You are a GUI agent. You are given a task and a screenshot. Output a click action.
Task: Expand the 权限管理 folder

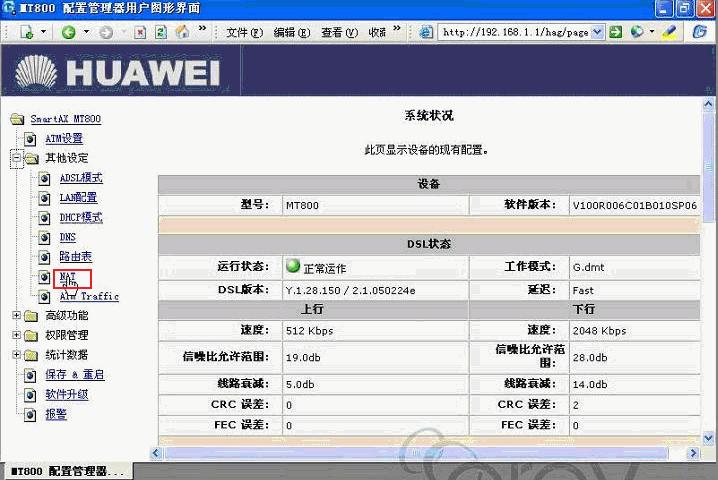click(16, 335)
